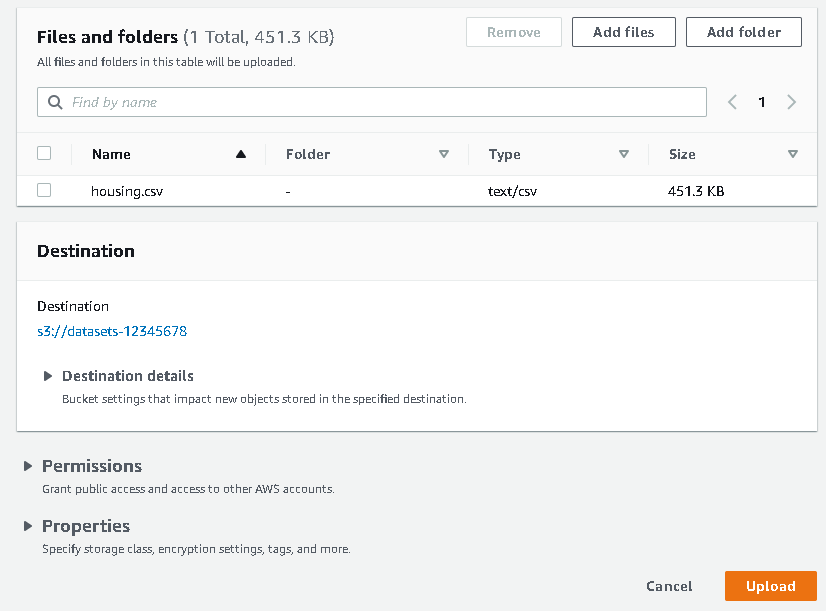Click the Remove button
Viewport: 826px width, 611px height.
tap(513, 31)
